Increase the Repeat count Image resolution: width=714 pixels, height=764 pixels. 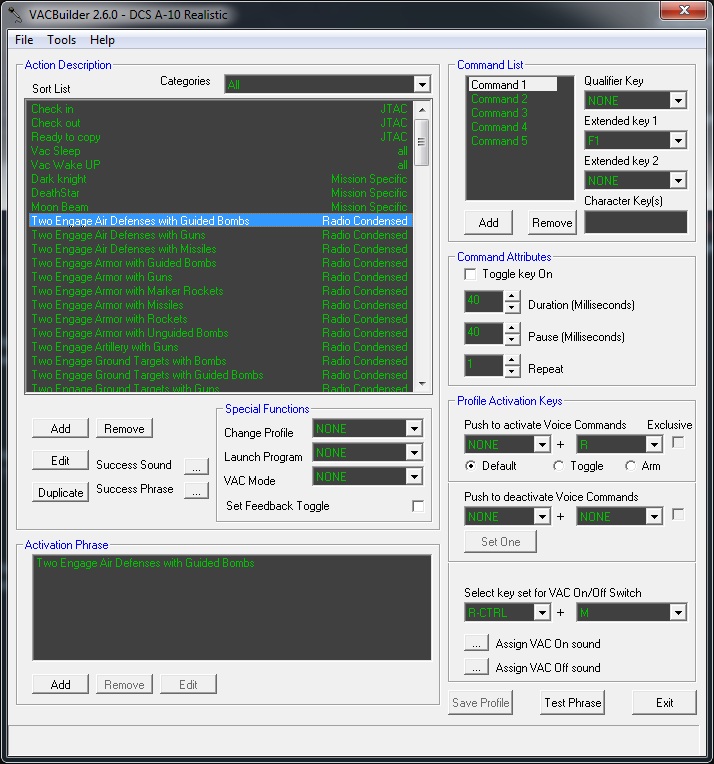pos(511,360)
